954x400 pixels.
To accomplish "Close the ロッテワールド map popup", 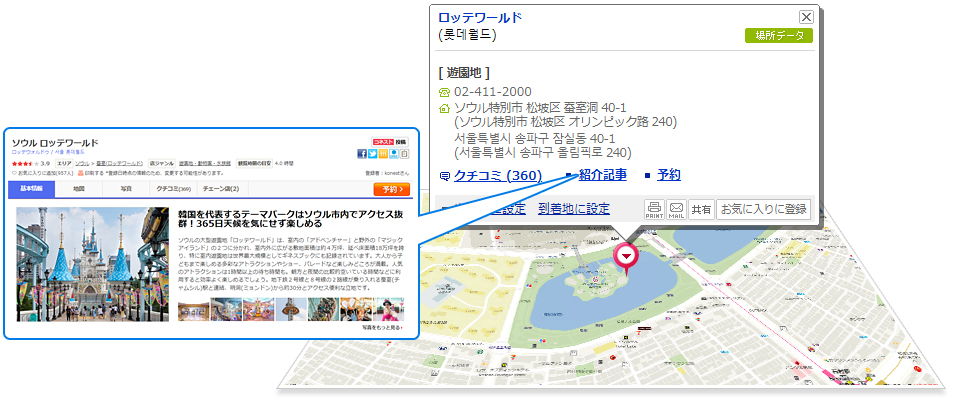I will click(806, 17).
